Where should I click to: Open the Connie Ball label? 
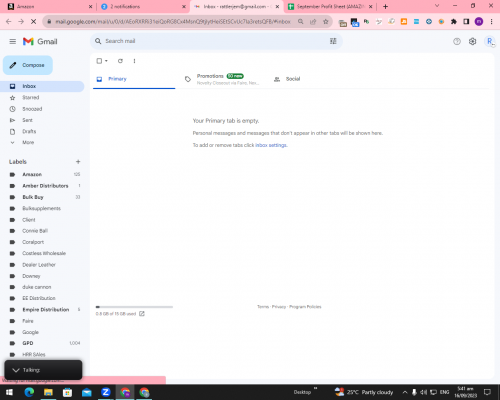click(35, 231)
